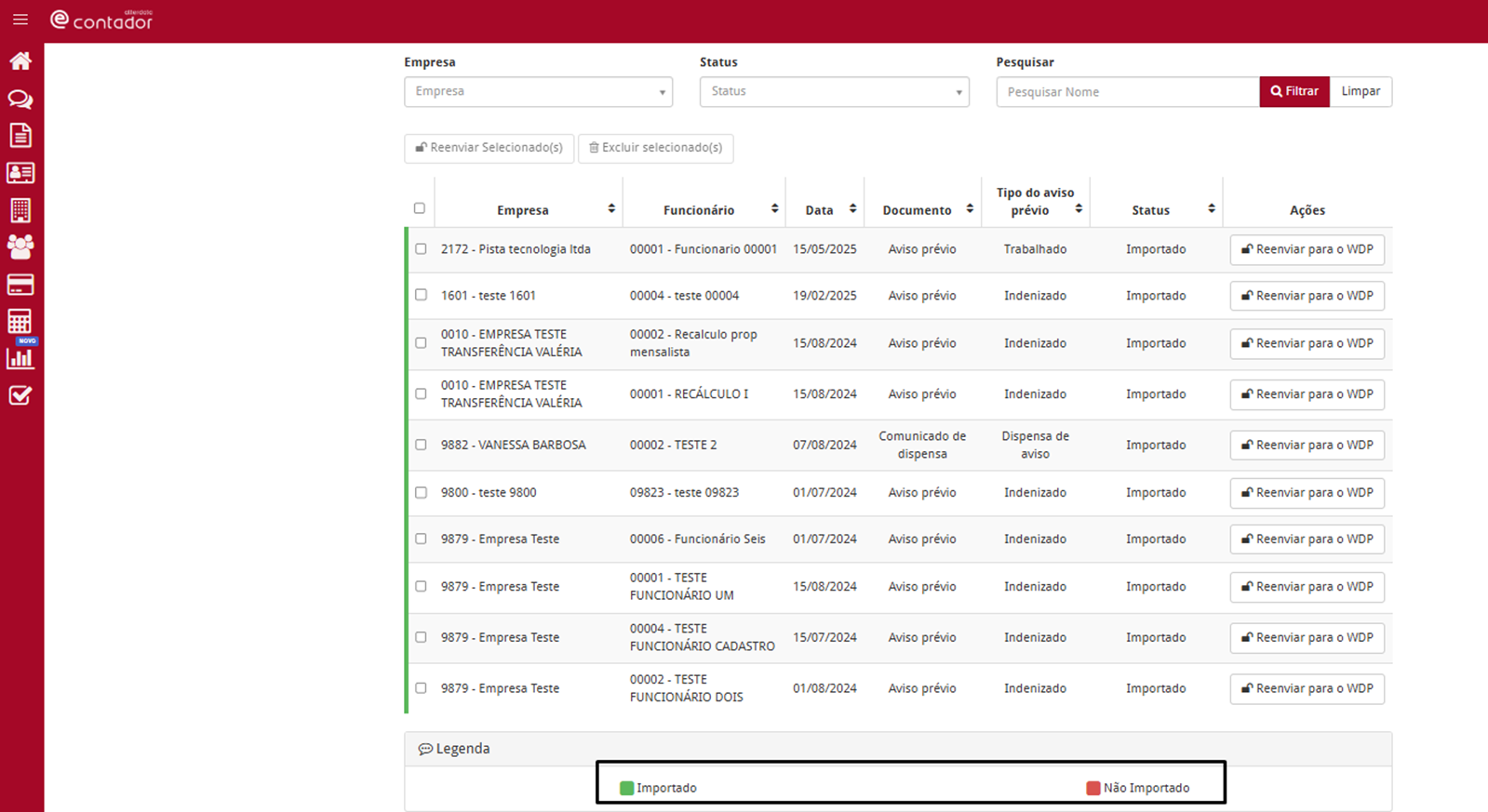
Task: Open the users group sidebar icon
Action: click(x=20, y=246)
